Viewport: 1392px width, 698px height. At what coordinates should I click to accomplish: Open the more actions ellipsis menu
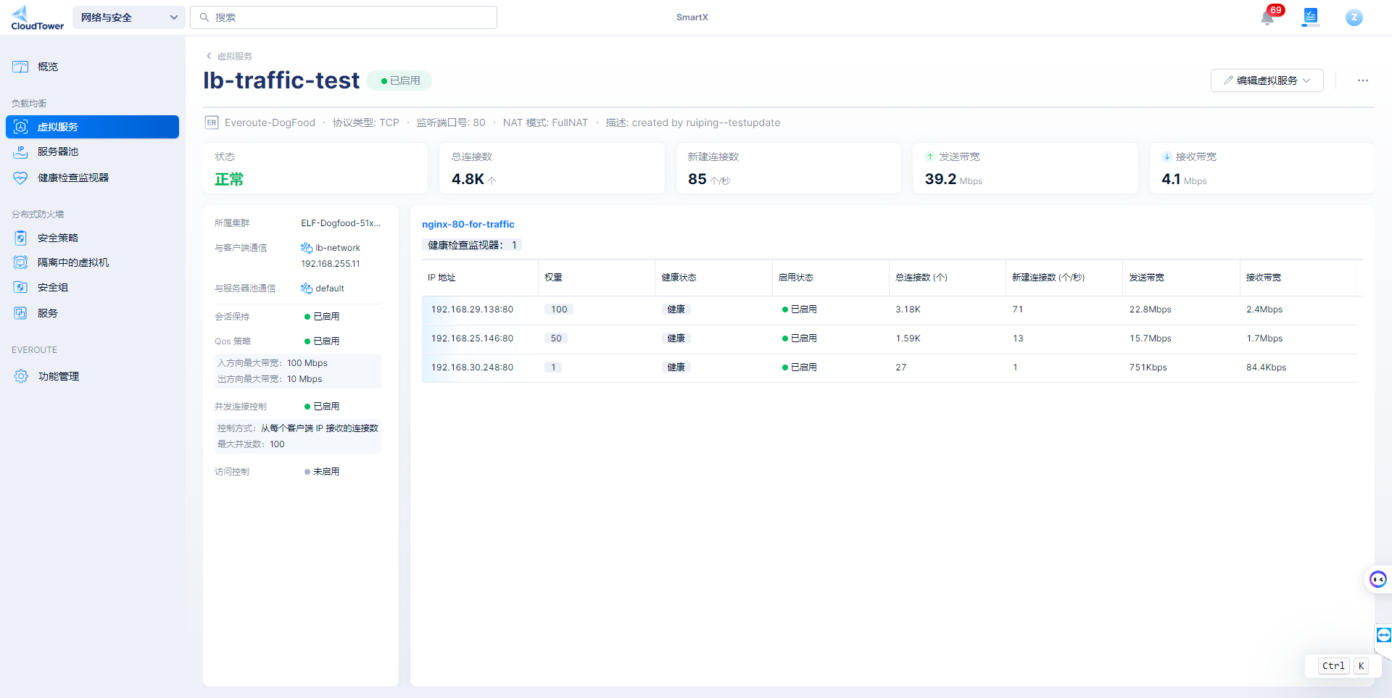click(1362, 80)
